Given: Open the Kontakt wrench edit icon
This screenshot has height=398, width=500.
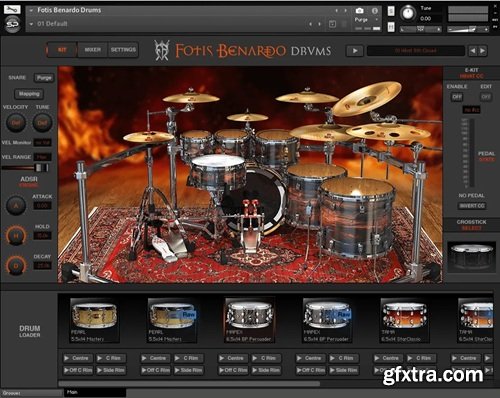Looking at the screenshot, I should (12, 9).
